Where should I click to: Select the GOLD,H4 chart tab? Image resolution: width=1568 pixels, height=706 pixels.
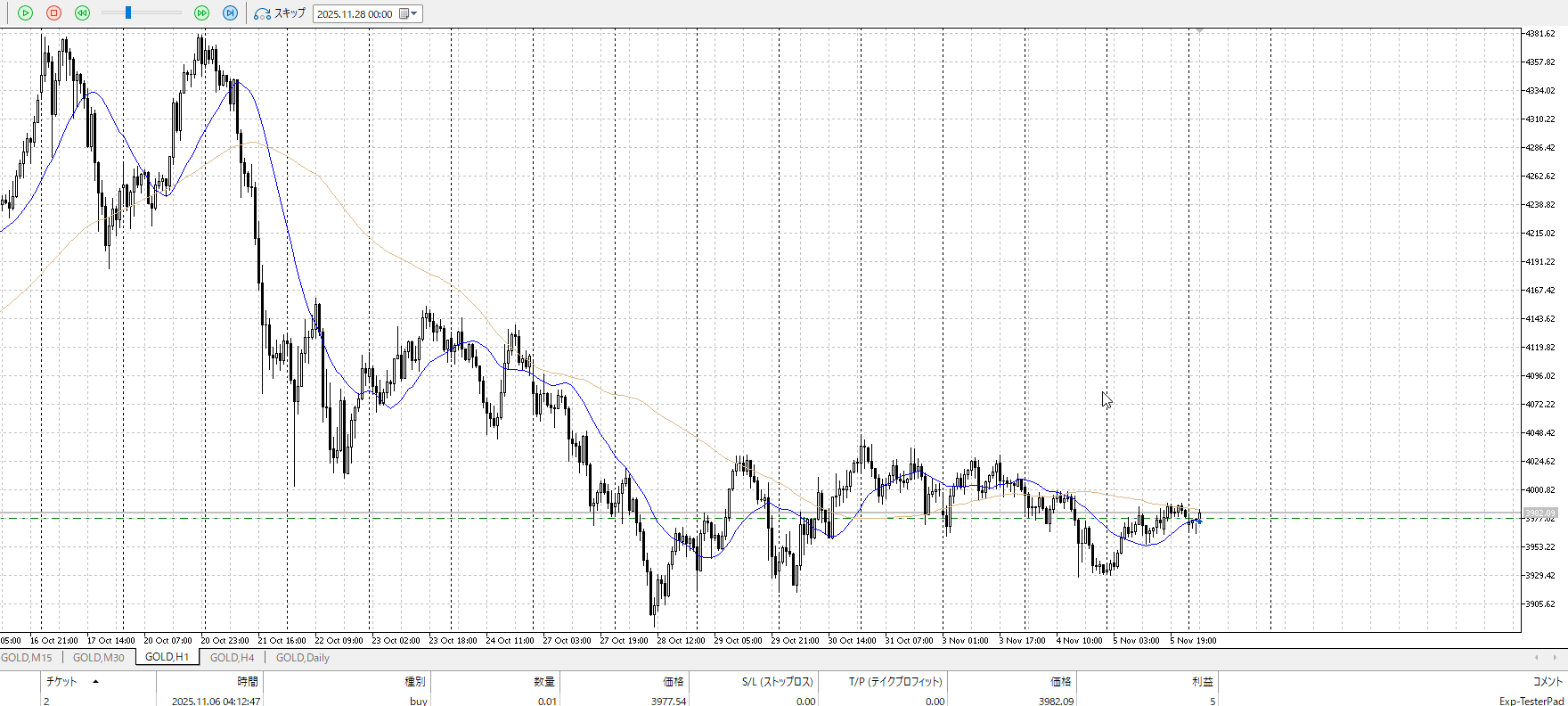coord(232,658)
